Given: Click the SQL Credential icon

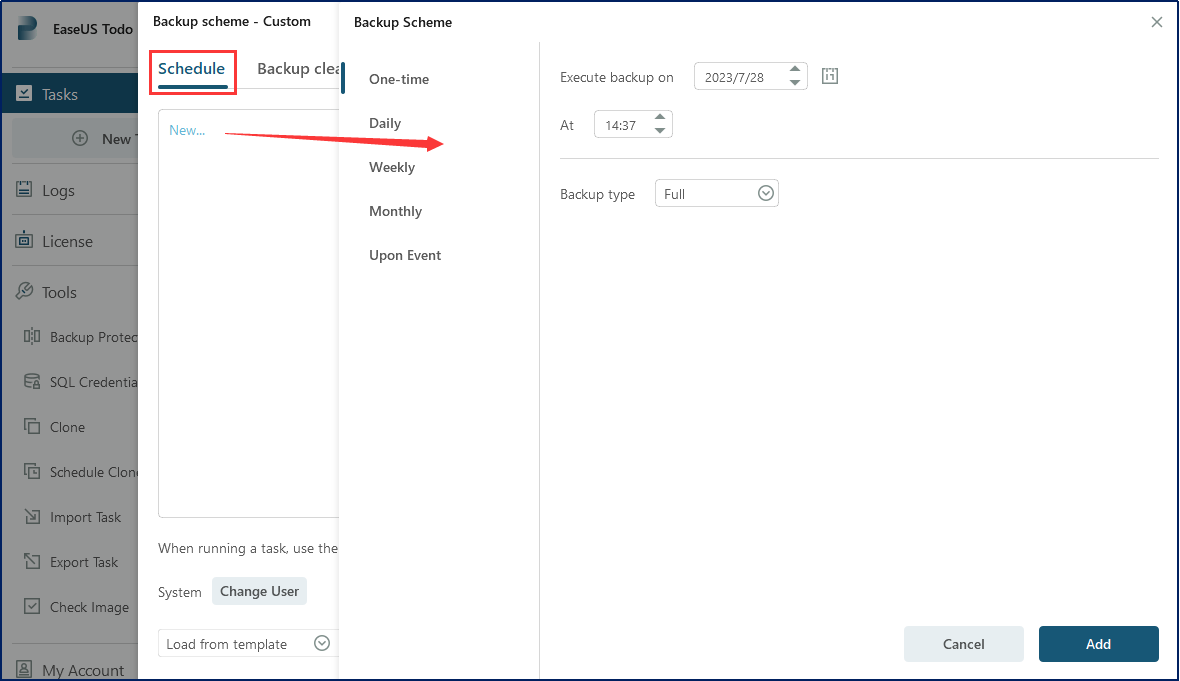Looking at the screenshot, I should [32, 382].
